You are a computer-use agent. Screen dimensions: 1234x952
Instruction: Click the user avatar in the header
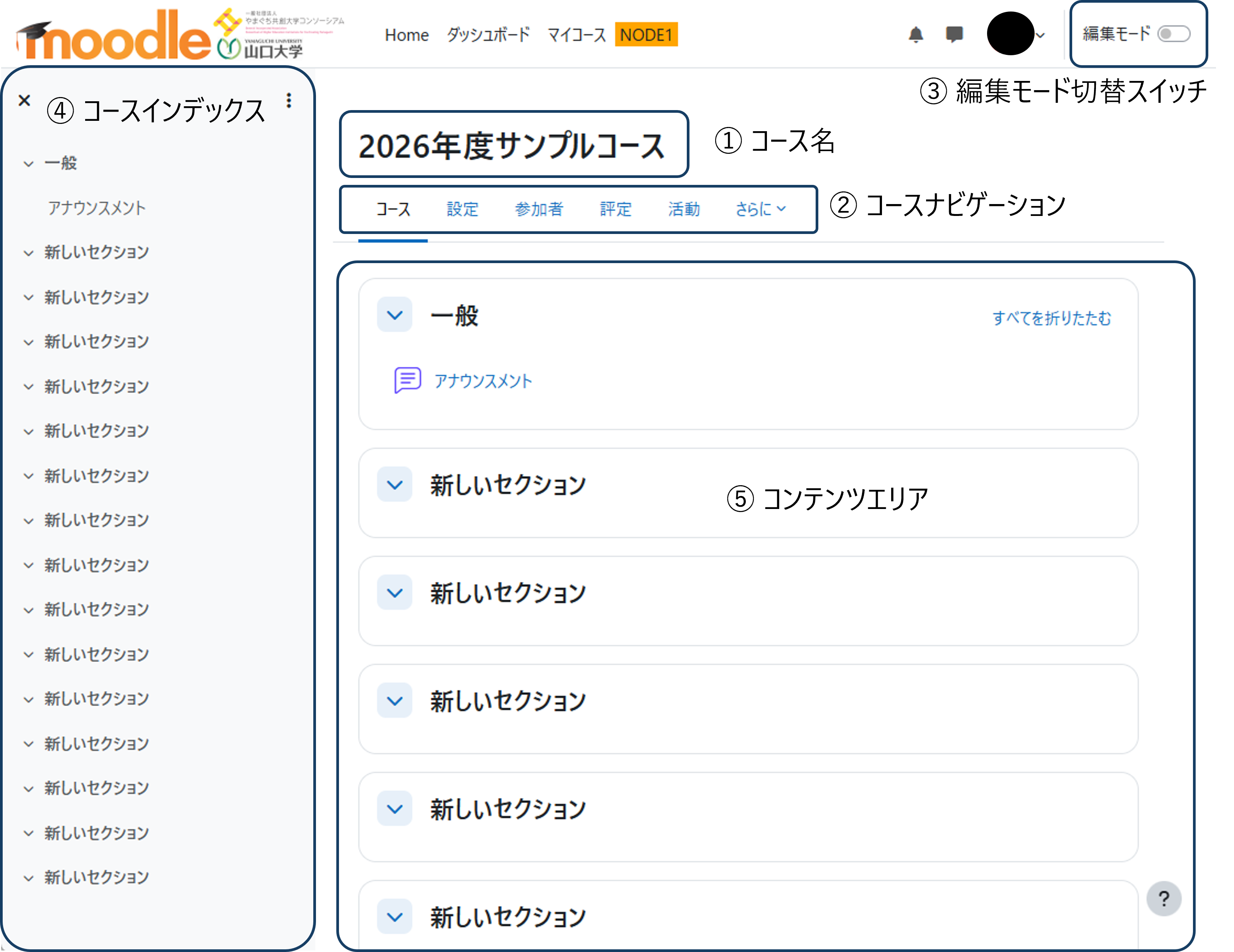point(1010,33)
